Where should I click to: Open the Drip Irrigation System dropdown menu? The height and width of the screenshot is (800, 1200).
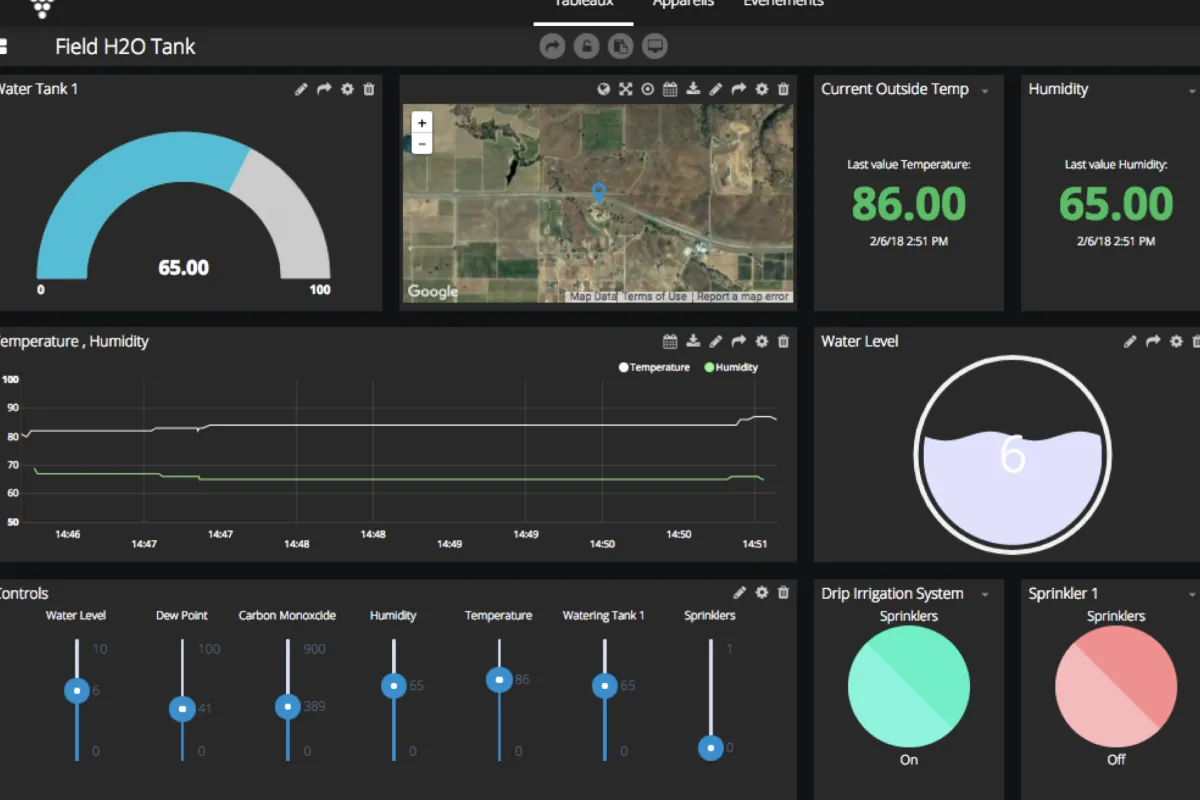[x=985, y=595]
